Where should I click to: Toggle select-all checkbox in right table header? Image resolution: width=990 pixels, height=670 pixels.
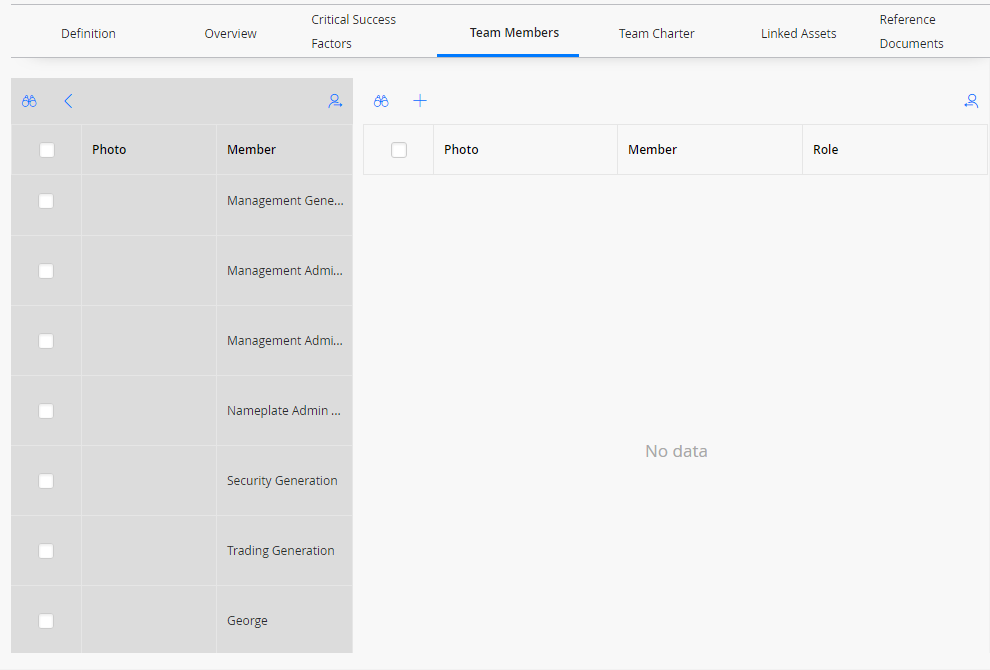(x=399, y=150)
